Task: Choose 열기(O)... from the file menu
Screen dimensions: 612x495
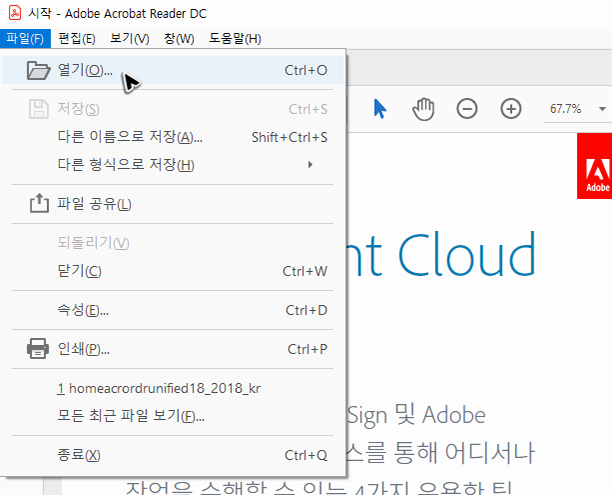Action: point(173,70)
